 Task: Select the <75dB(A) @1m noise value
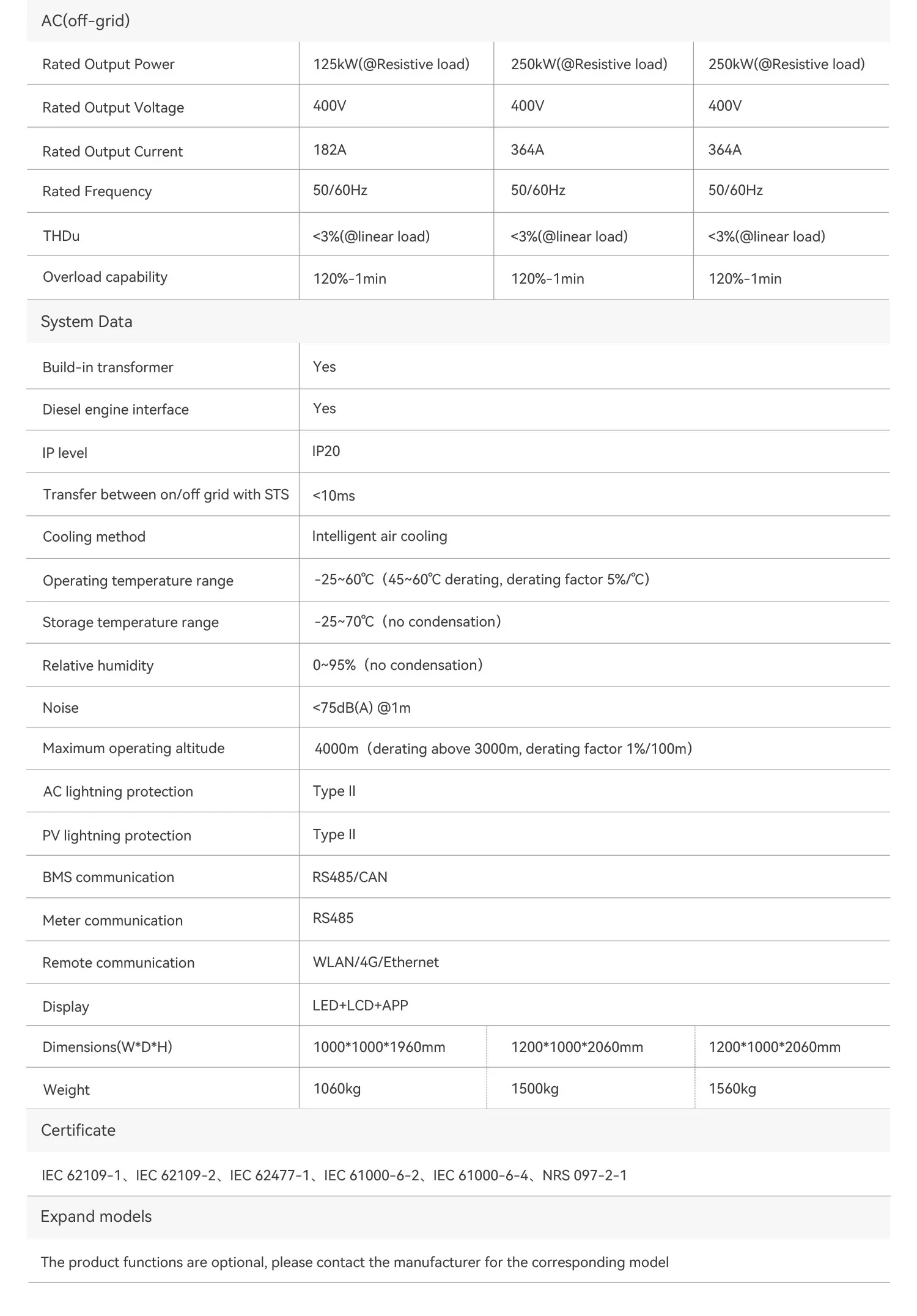(361, 708)
